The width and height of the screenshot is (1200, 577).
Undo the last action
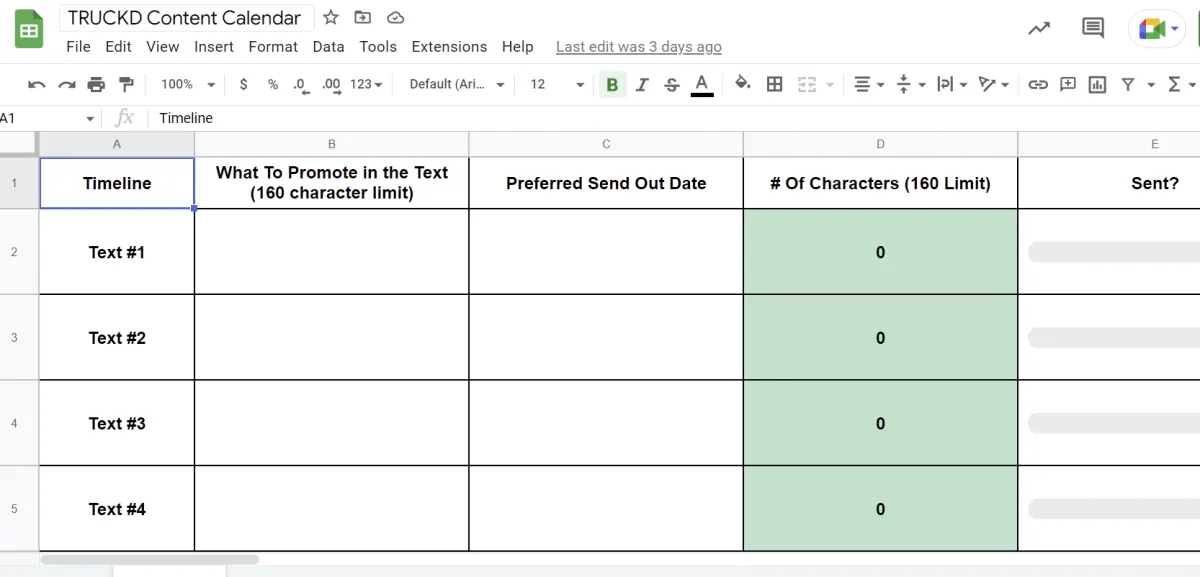coord(37,84)
